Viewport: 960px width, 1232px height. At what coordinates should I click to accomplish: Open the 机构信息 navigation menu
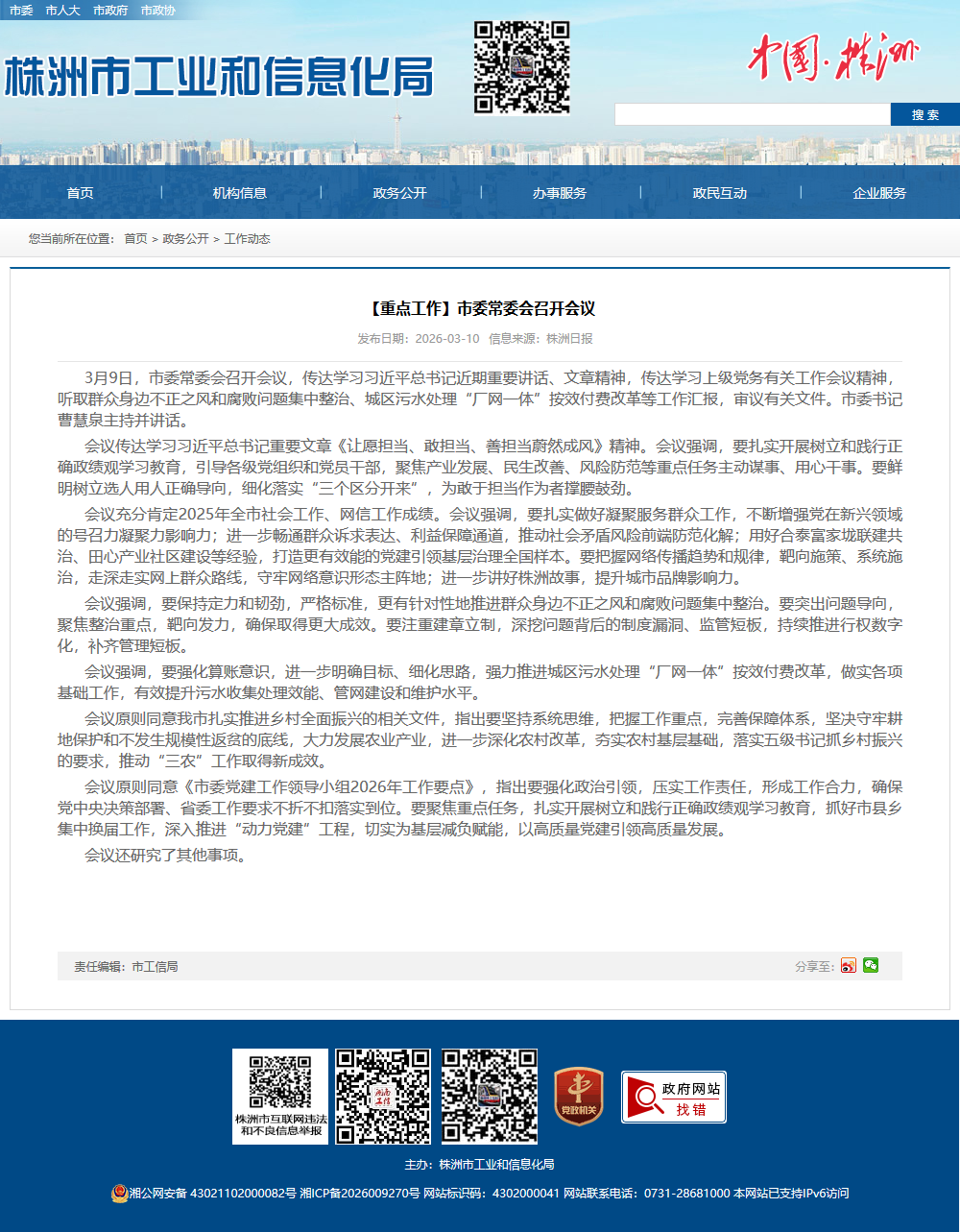(240, 193)
